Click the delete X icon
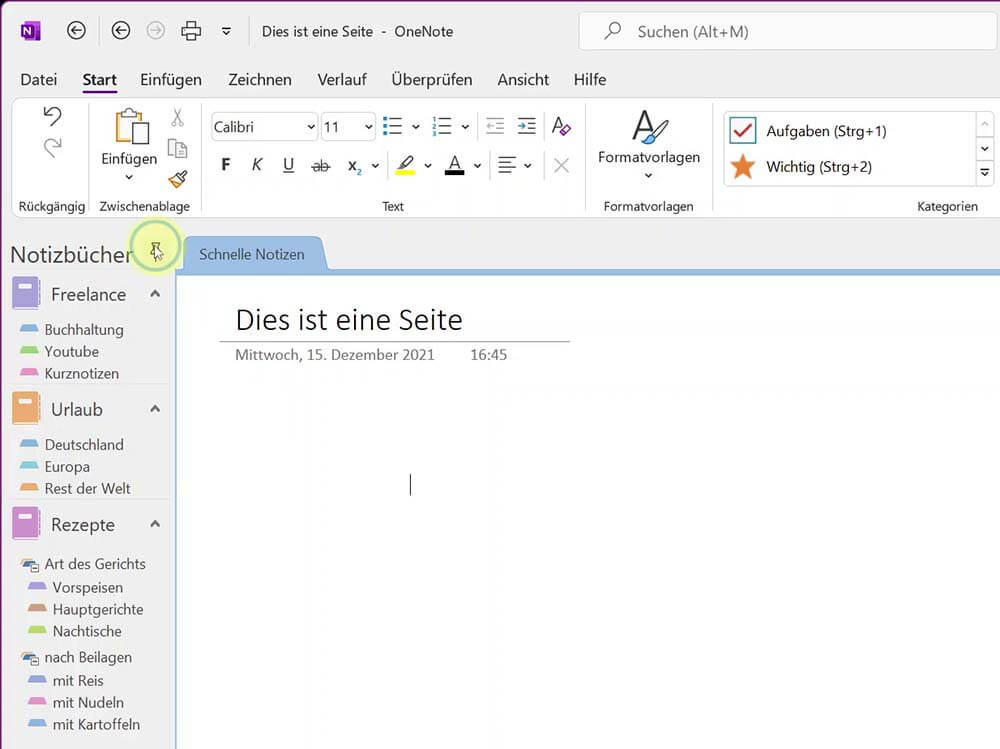The height and width of the screenshot is (749, 1000). point(561,166)
